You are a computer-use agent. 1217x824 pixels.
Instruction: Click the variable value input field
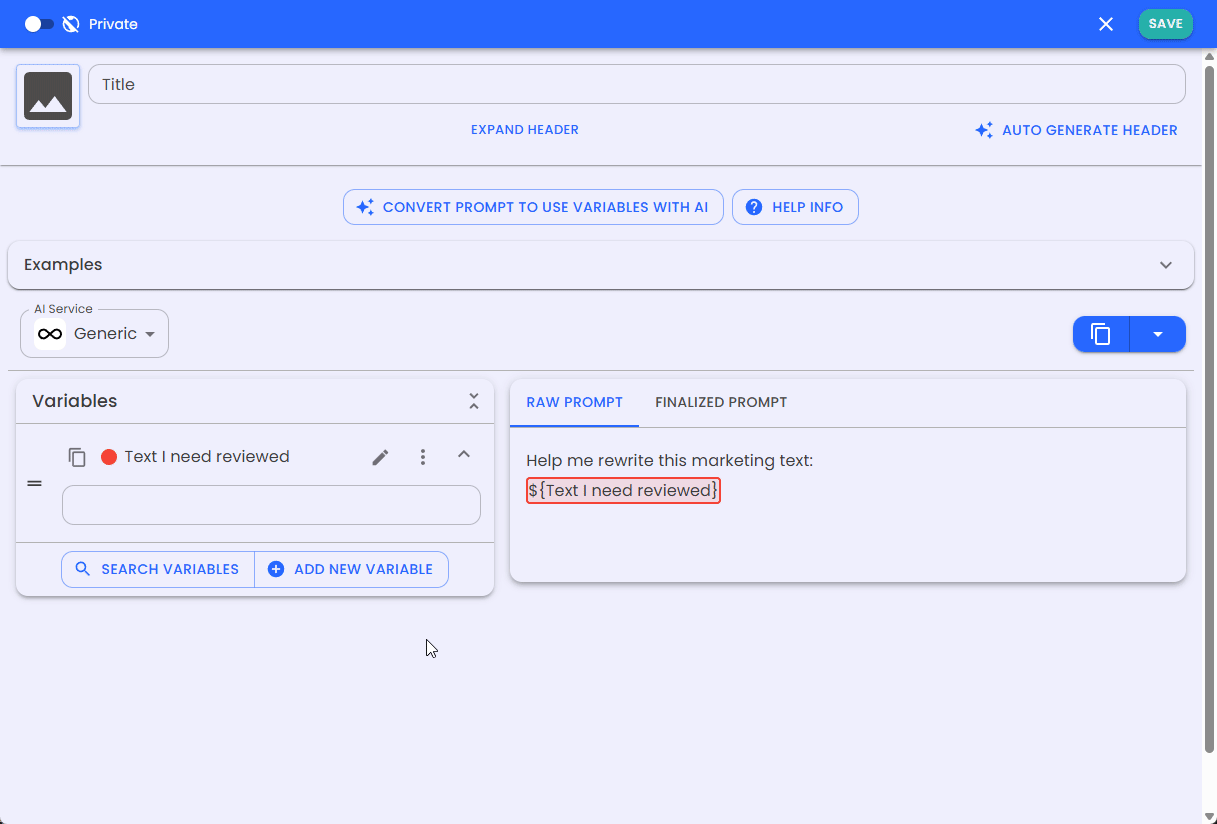[271, 505]
